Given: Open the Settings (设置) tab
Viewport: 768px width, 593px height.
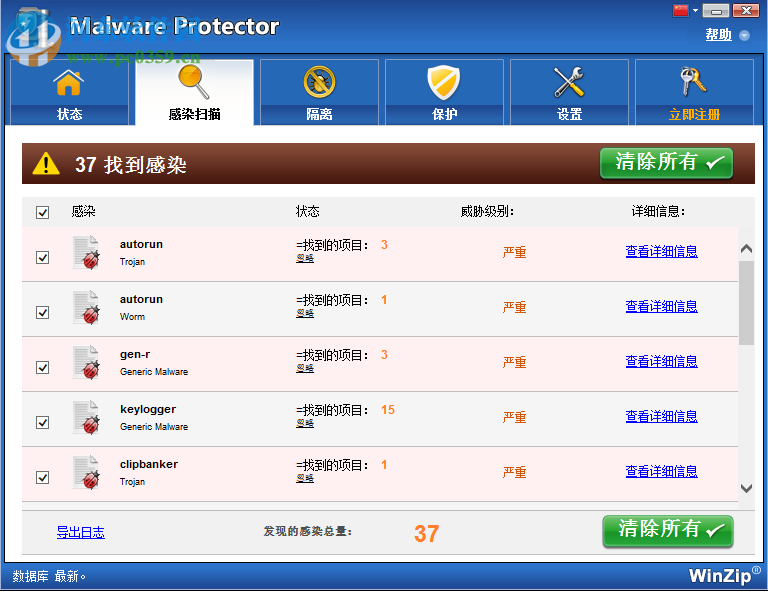Looking at the screenshot, I should click(569, 92).
